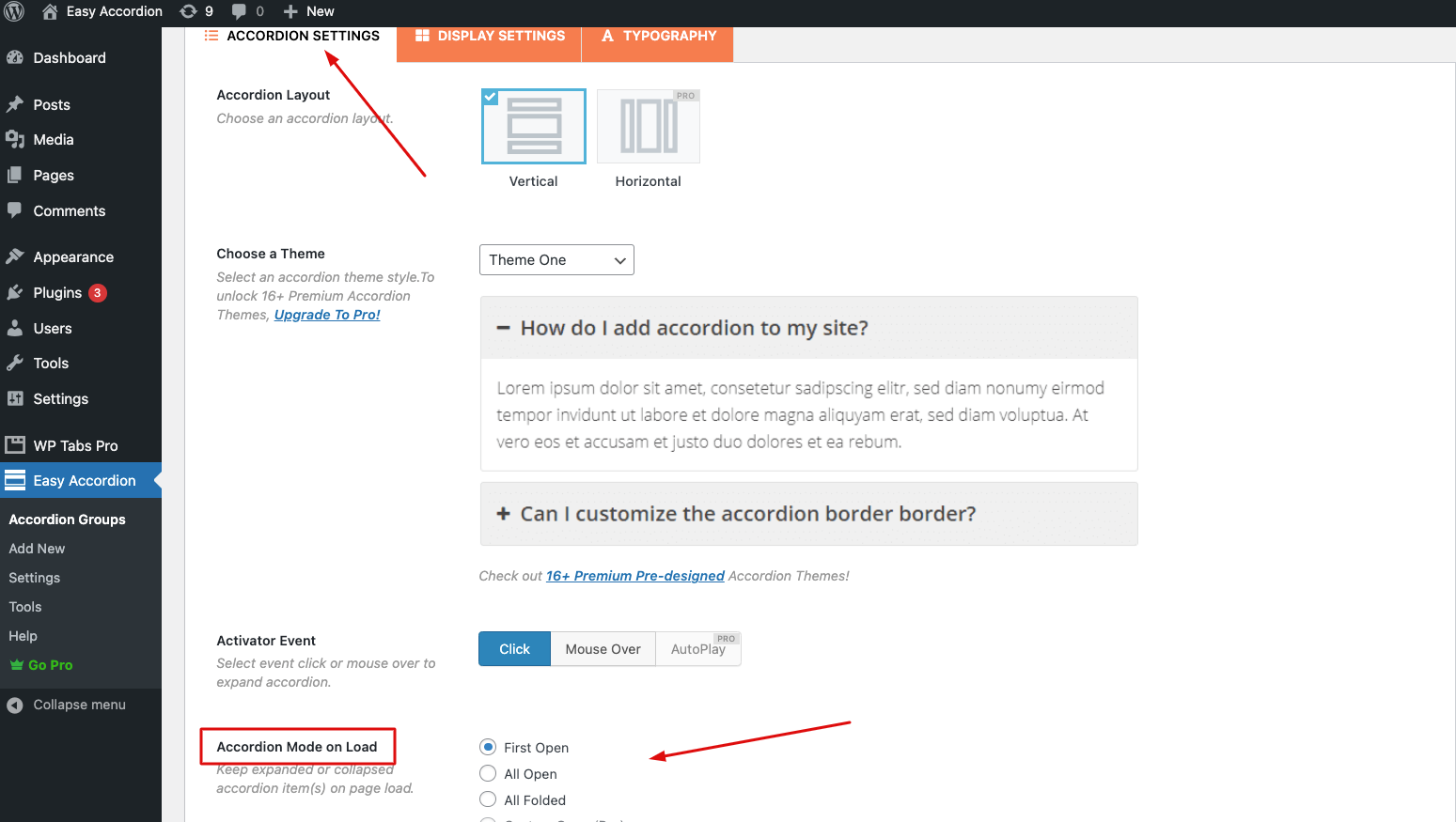Click the plus New icon in admin bar

coord(290,11)
